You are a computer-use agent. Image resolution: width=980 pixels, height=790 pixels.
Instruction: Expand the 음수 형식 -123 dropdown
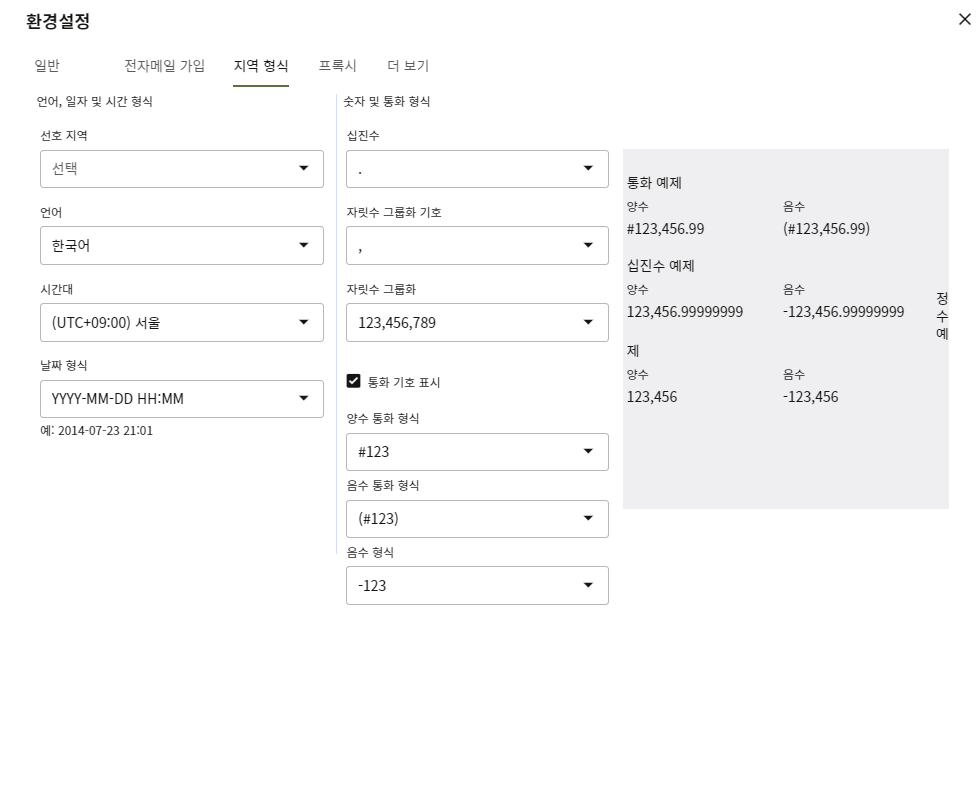[588, 586]
